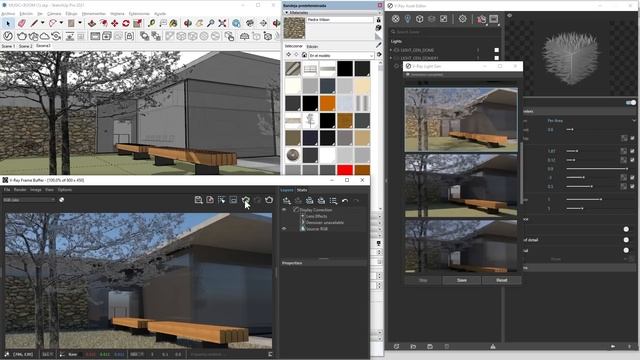The width and height of the screenshot is (640, 360).
Task: Expand LIGHT_GEN_DOME tree item
Action: click(x=391, y=50)
